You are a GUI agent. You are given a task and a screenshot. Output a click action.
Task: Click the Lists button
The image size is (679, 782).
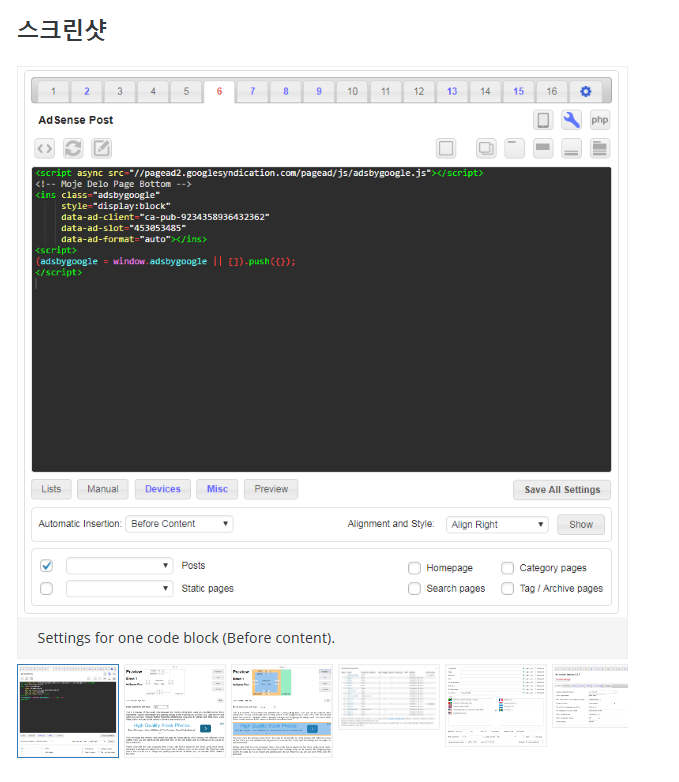point(51,489)
